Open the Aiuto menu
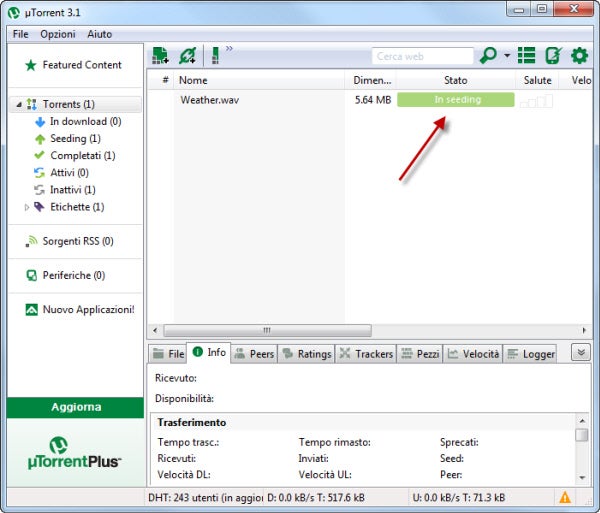 click(99, 34)
